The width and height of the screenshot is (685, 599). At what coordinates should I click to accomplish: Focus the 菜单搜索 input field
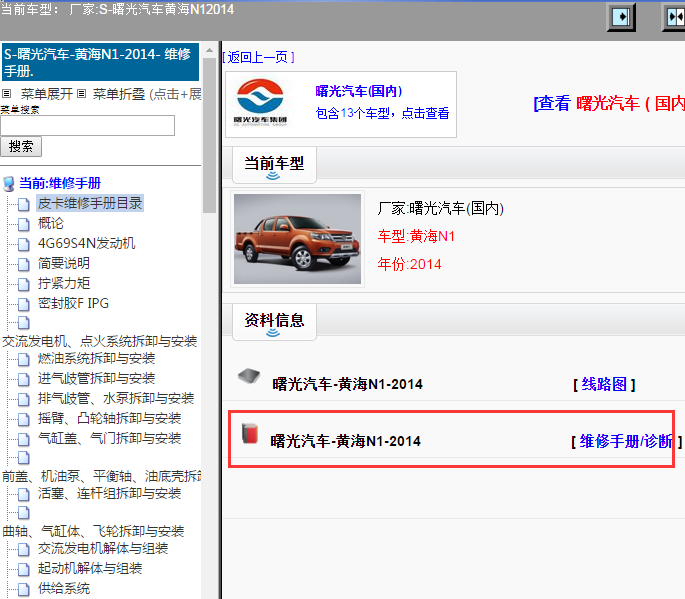[87, 125]
